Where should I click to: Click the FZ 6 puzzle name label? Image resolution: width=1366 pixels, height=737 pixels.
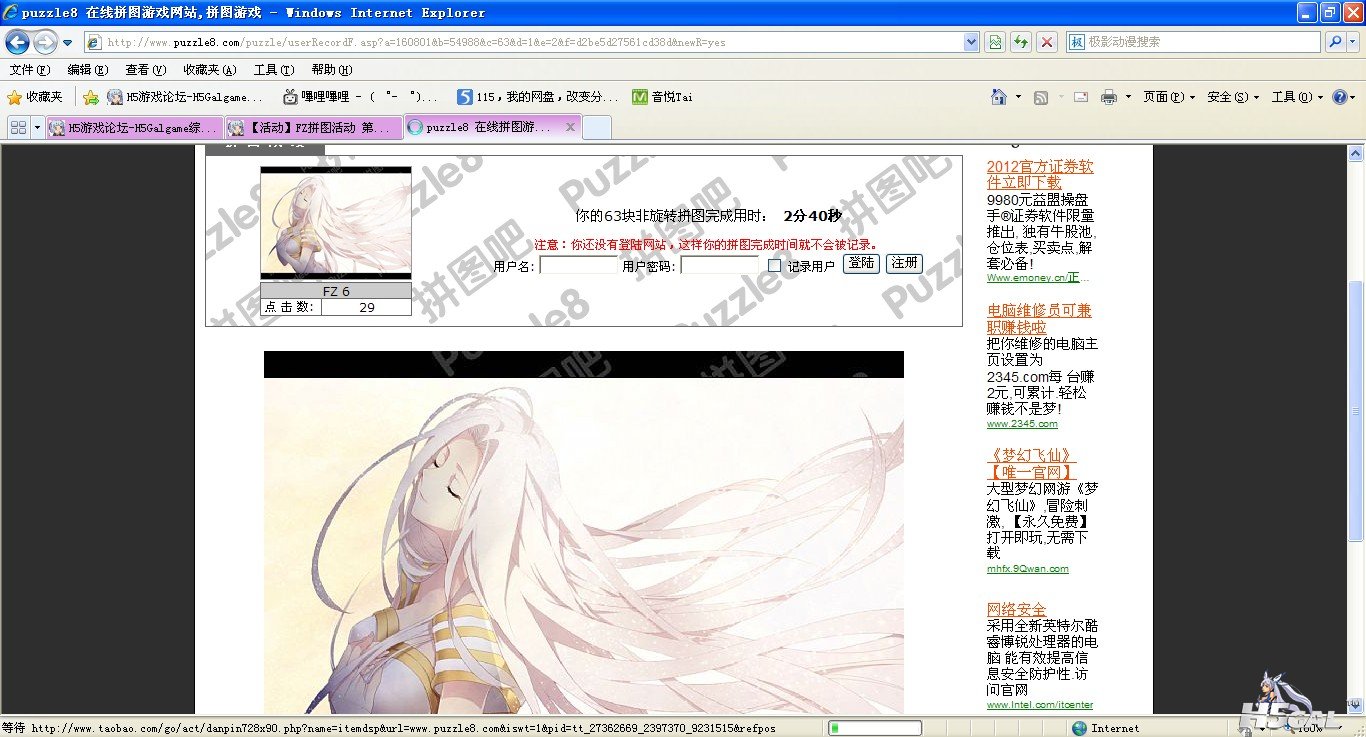[x=336, y=291]
